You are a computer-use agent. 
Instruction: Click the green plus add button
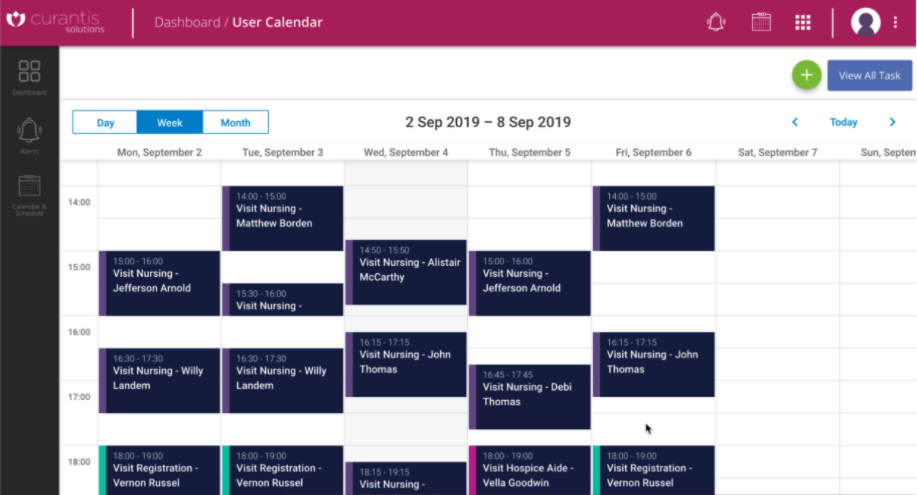(x=806, y=75)
